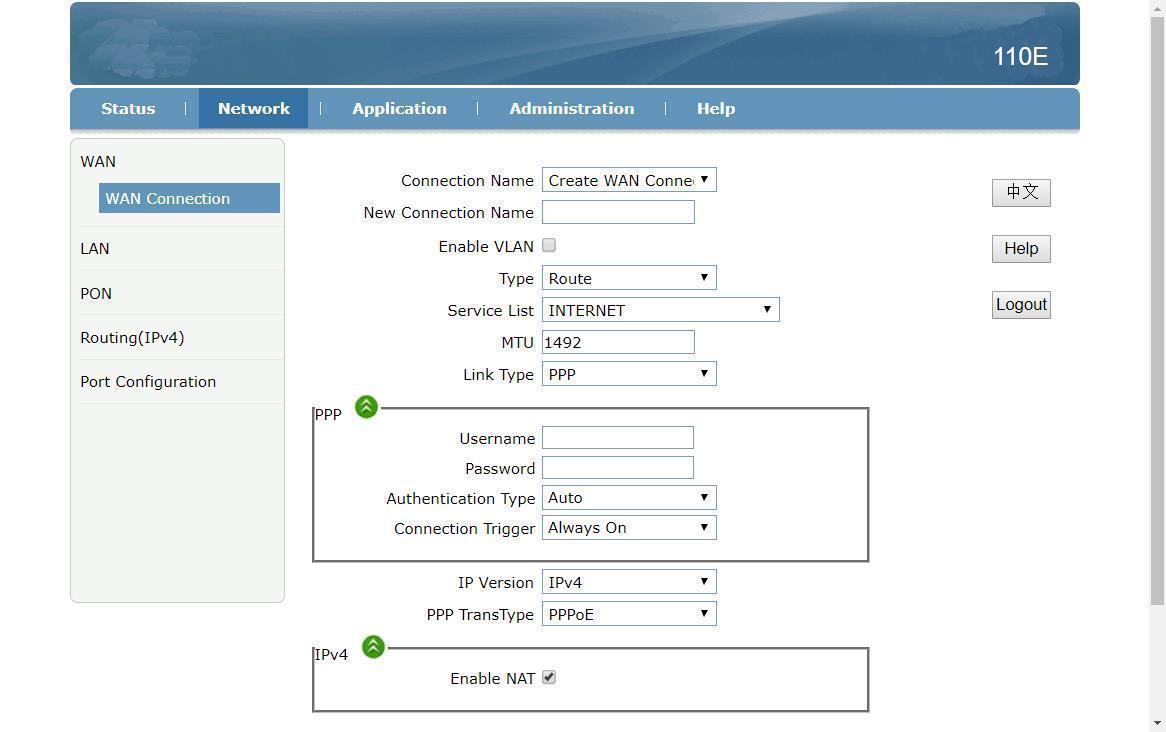
Task: Open the IP Version dropdown showing IPv4
Action: (629, 582)
